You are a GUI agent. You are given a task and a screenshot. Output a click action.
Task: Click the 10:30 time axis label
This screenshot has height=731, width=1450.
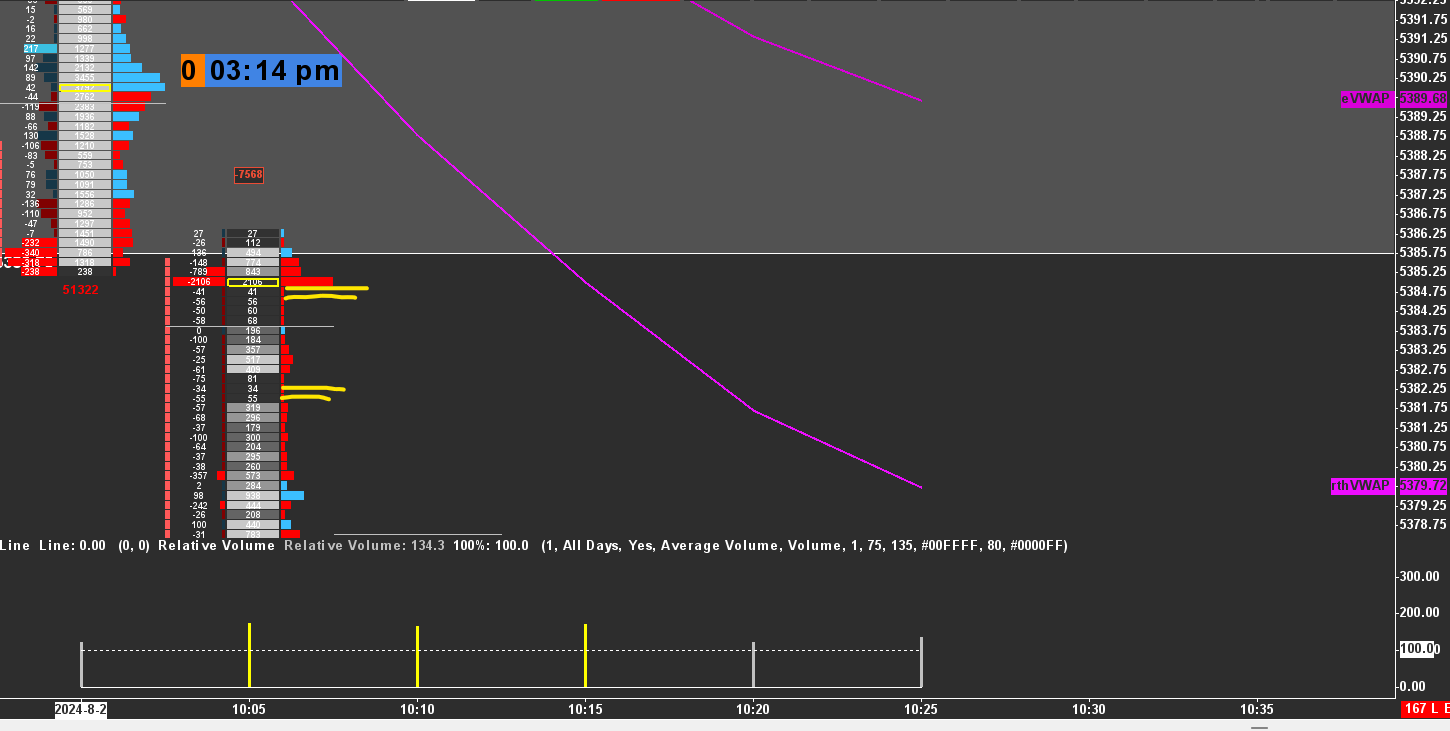(1089, 709)
